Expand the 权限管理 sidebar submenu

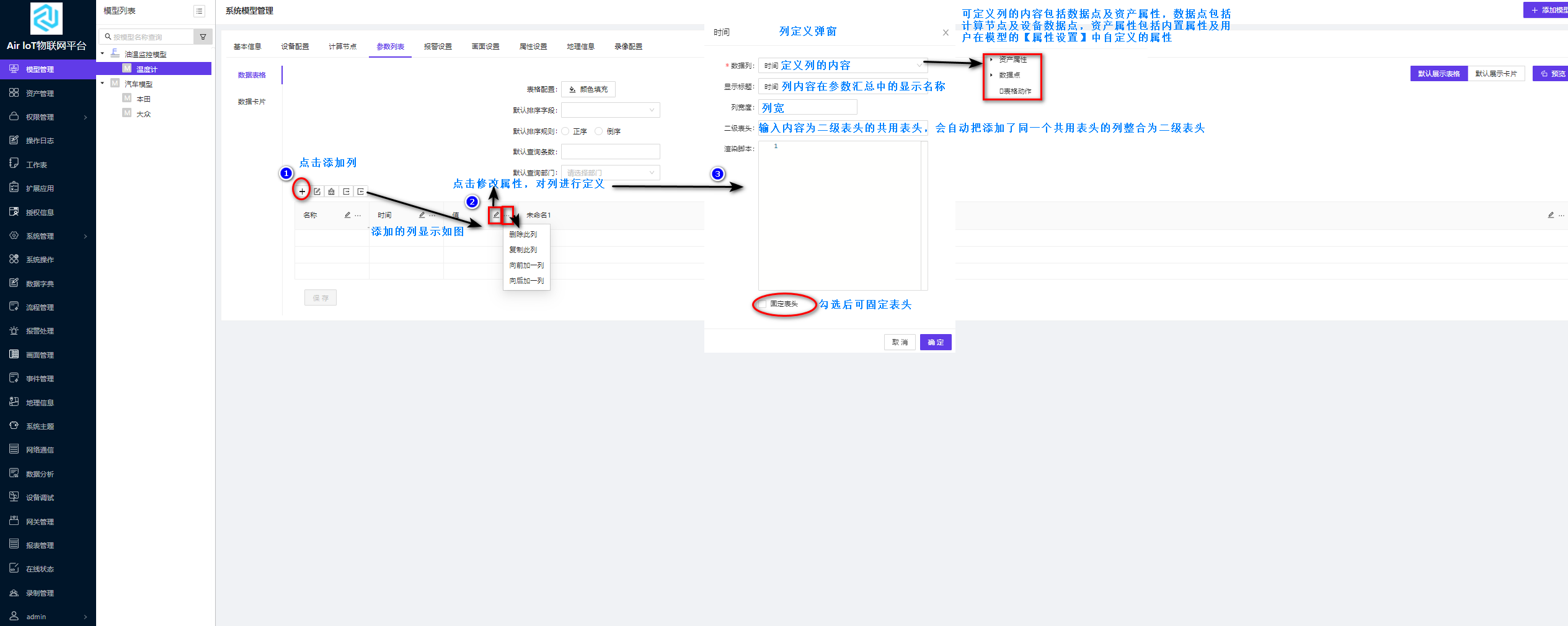coord(48,117)
